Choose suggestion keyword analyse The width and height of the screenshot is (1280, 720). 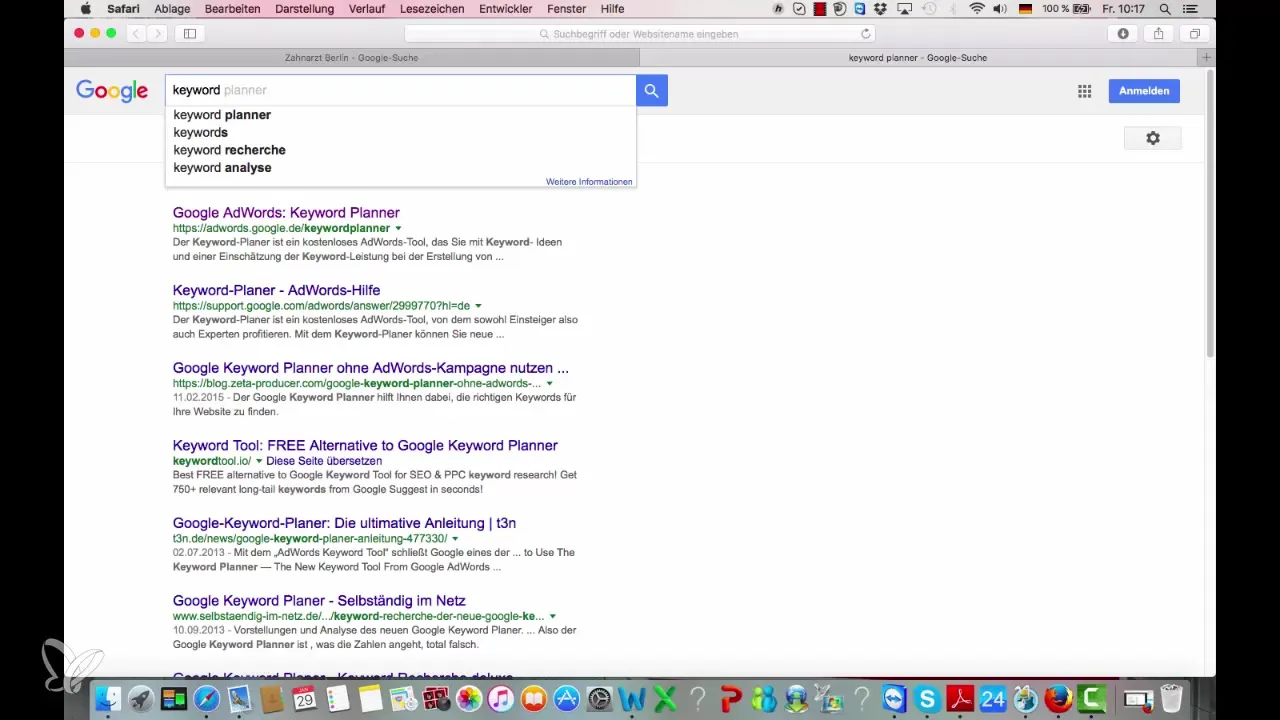coord(400,168)
